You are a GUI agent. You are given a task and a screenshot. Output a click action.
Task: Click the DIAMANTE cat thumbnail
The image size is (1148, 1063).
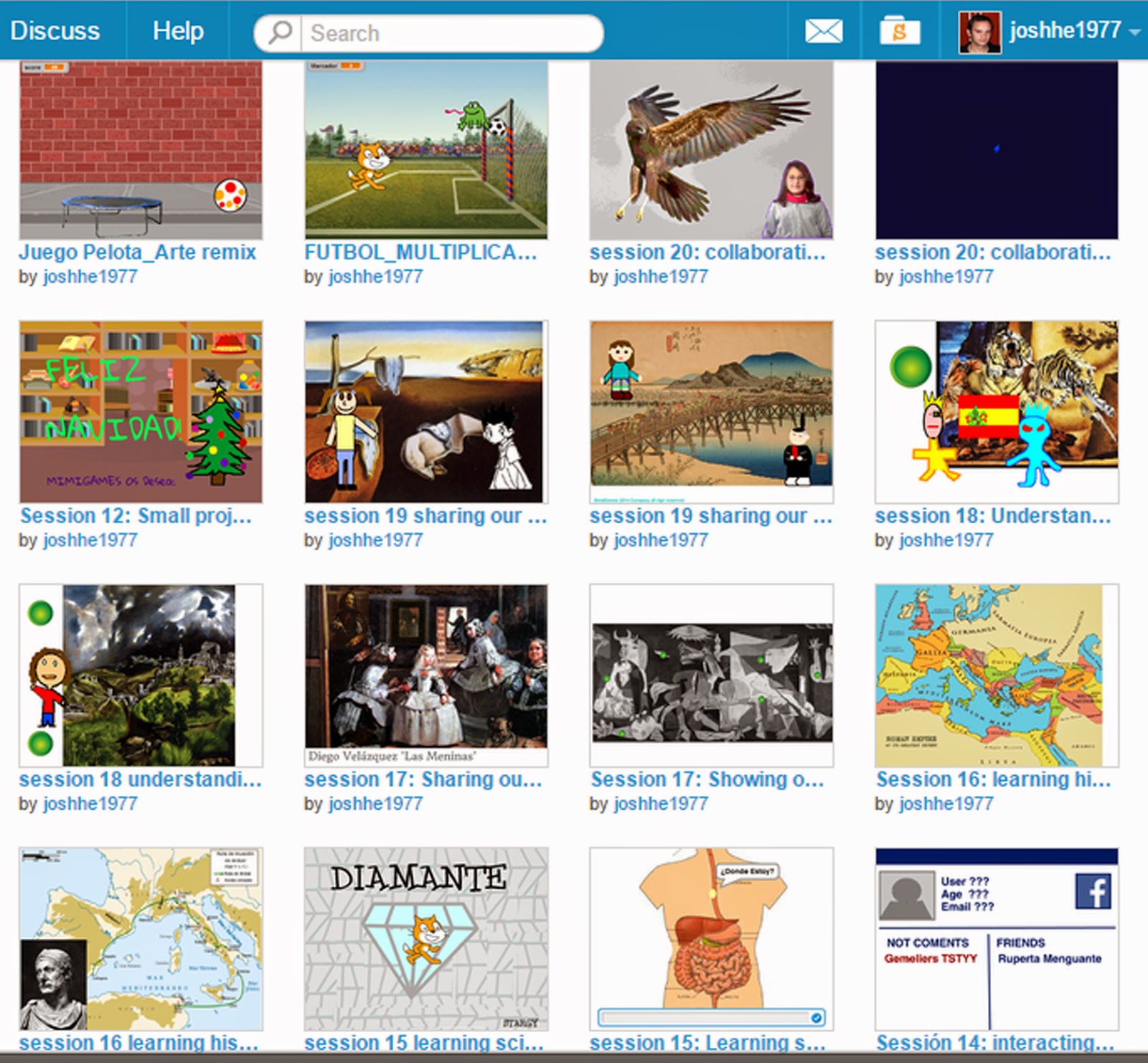tap(426, 939)
